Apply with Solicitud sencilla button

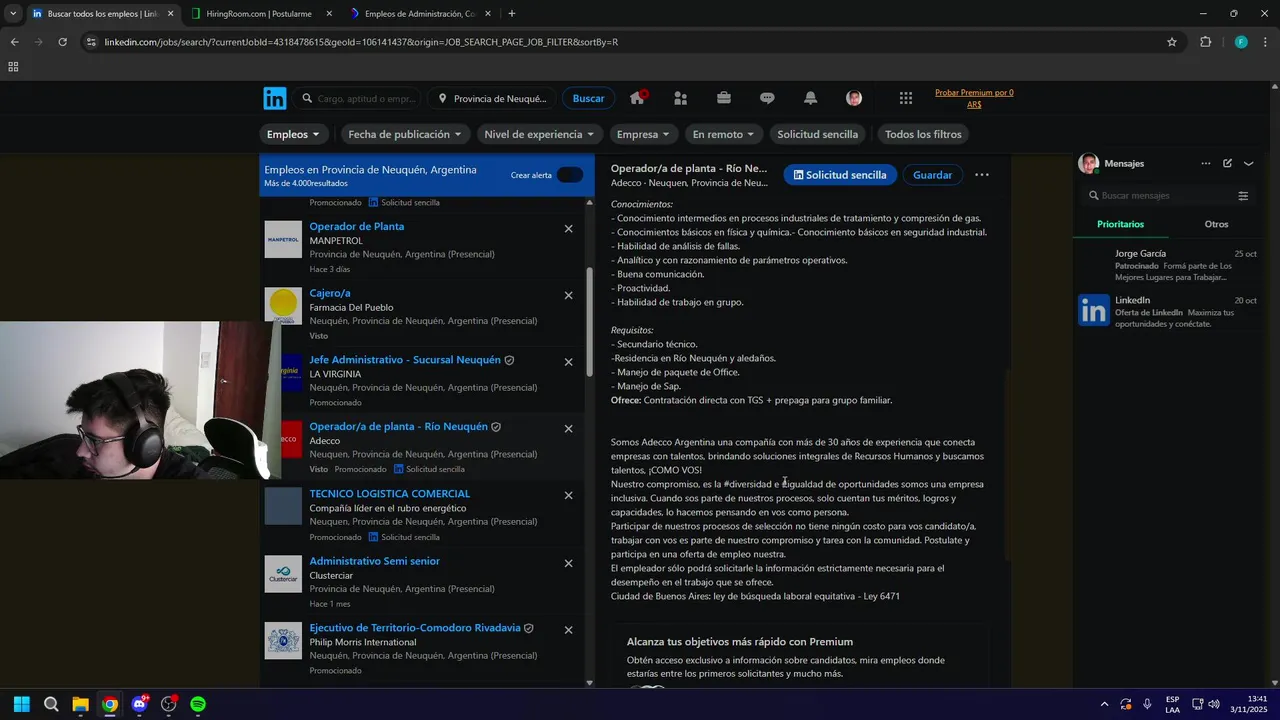(840, 175)
